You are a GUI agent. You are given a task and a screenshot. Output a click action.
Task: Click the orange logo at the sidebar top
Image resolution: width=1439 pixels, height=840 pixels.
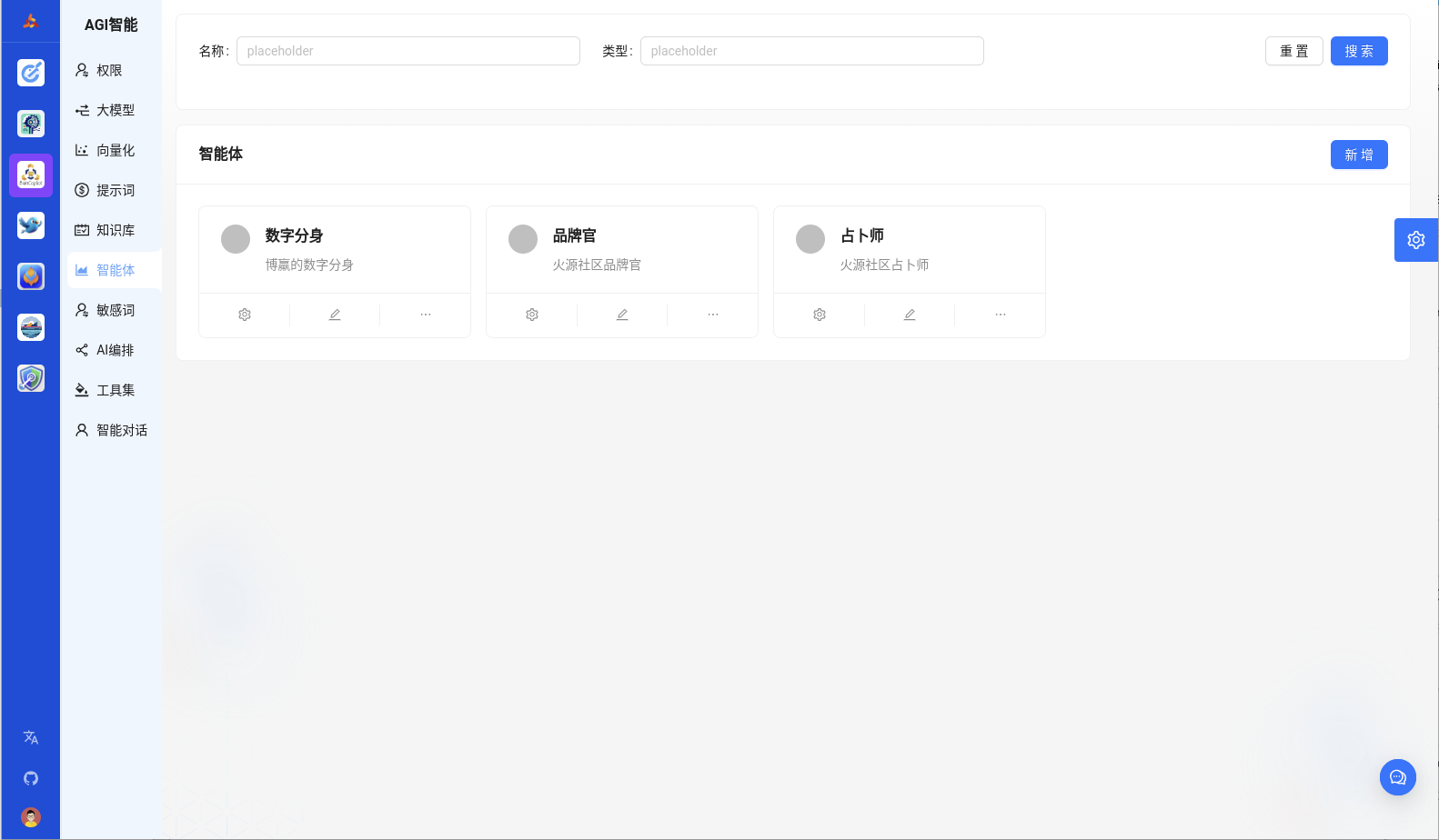30,21
